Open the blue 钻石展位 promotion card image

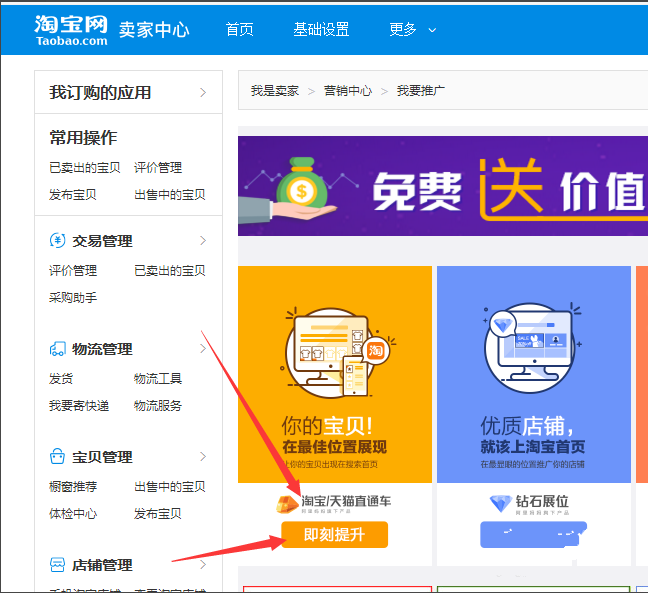[534, 374]
